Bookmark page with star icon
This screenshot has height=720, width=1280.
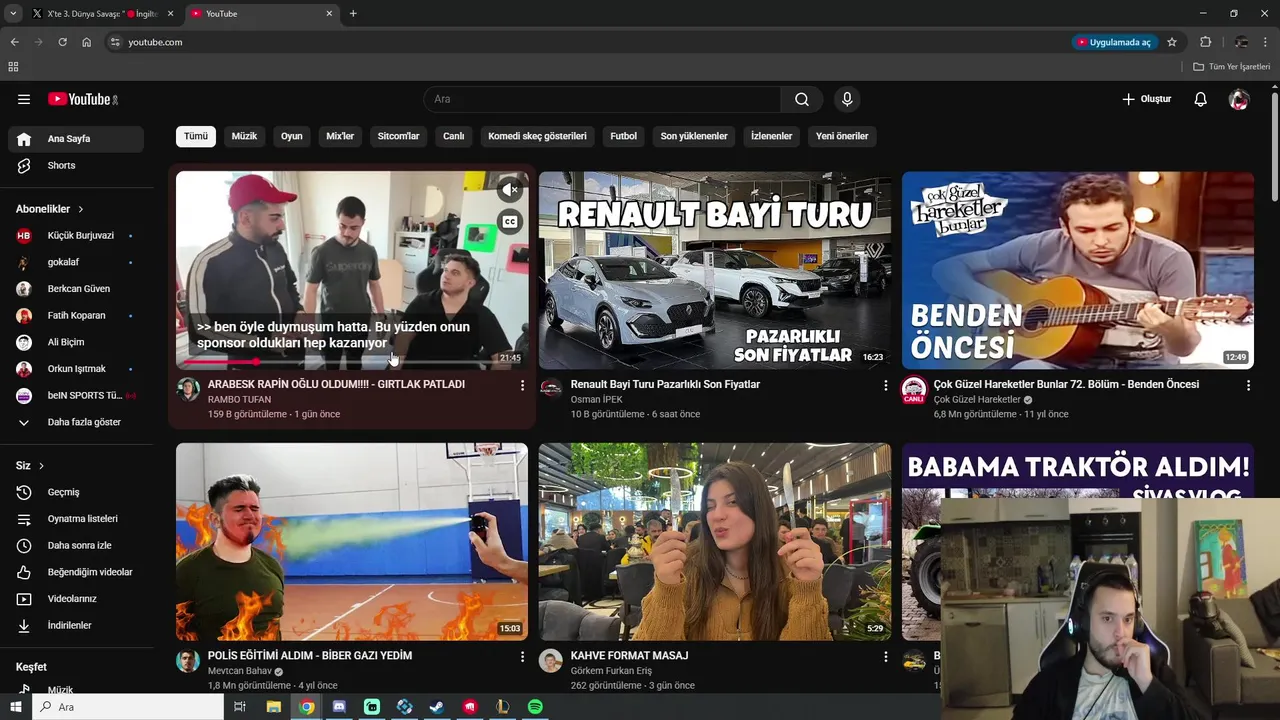(x=1172, y=42)
